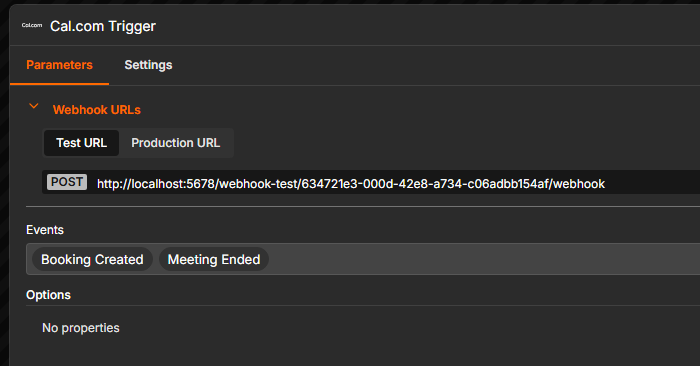Open the Events multi-select dropdown empty area
The height and width of the screenshot is (366, 700).
click(x=482, y=259)
